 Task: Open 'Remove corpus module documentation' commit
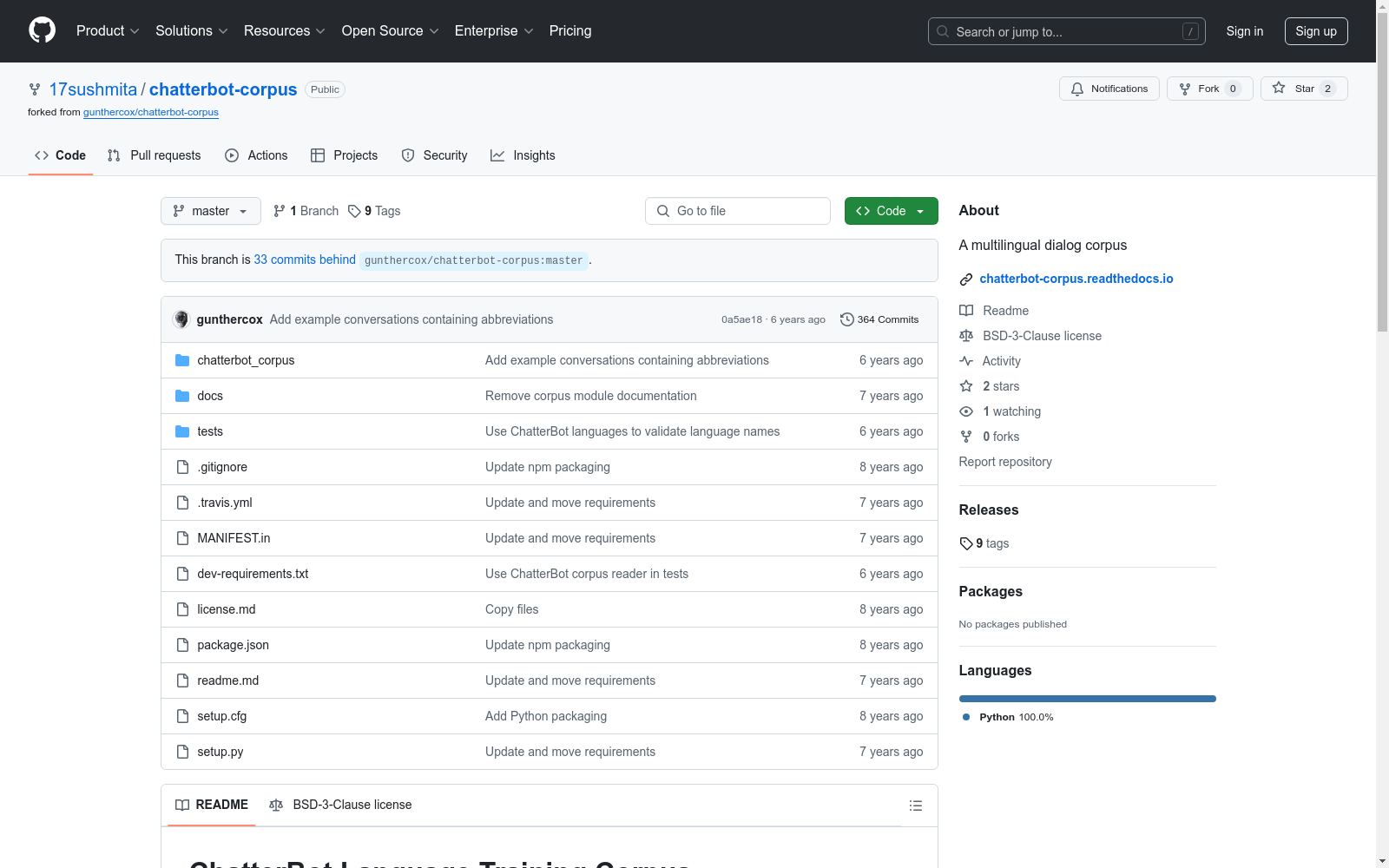coord(590,396)
